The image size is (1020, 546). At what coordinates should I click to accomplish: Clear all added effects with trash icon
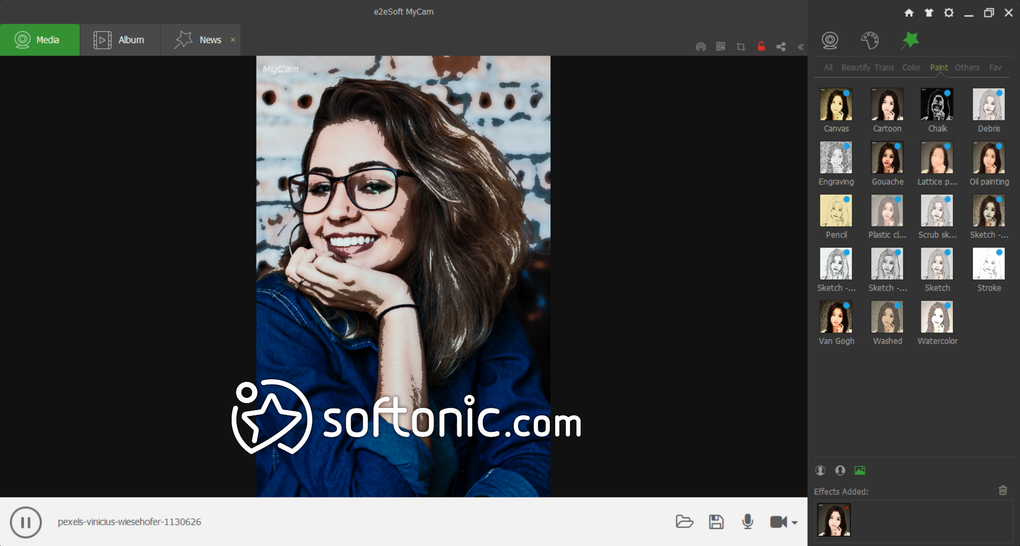(x=1002, y=490)
